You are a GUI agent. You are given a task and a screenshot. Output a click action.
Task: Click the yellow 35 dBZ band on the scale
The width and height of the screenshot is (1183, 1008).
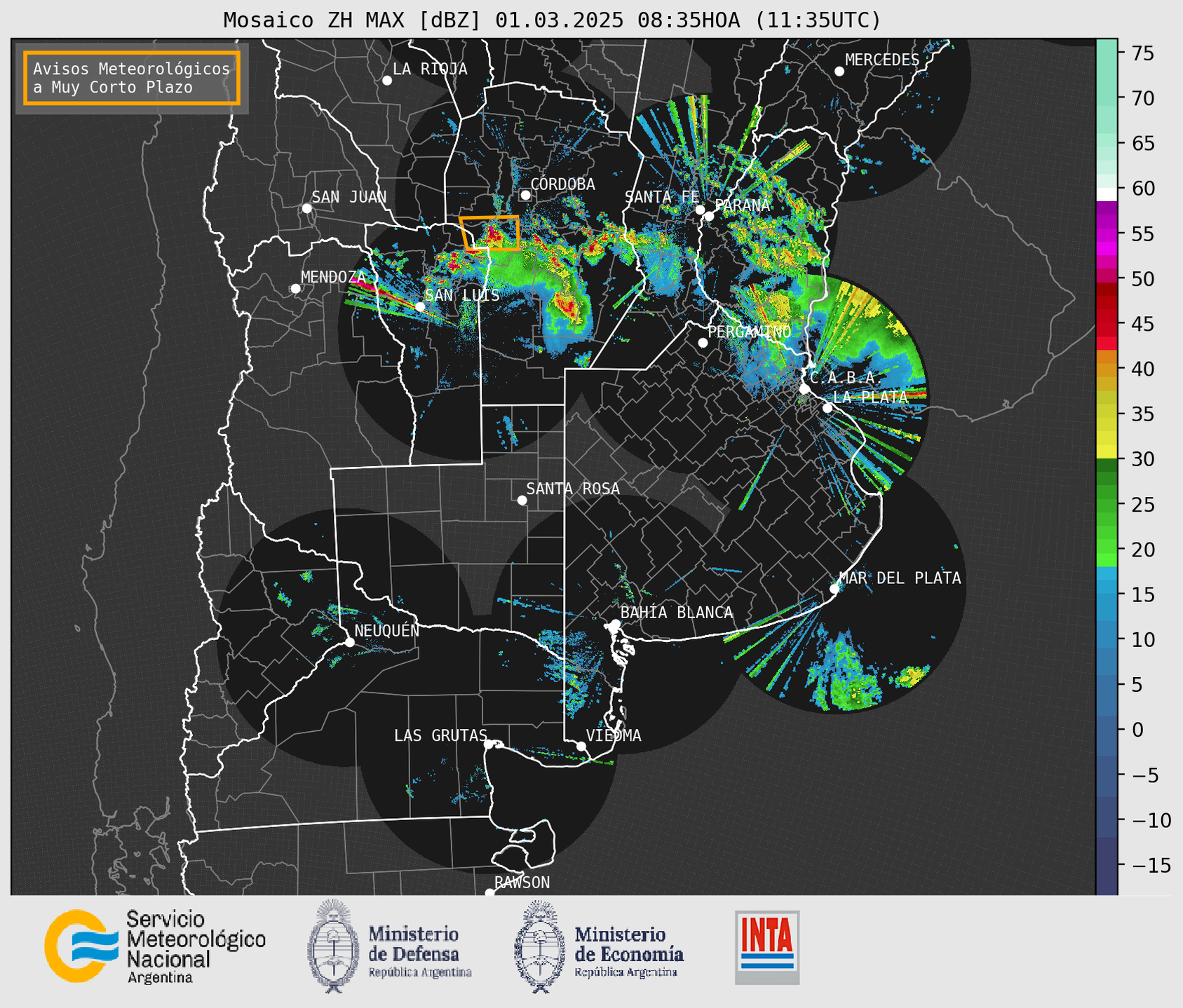coord(1107,414)
